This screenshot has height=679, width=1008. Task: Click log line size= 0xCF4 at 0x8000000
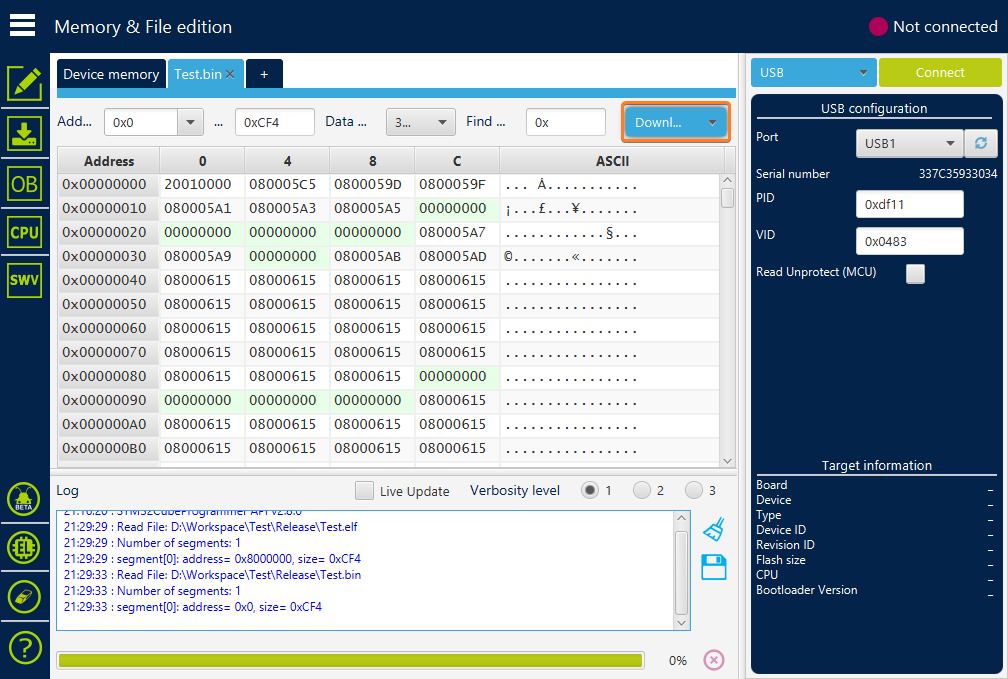(212, 559)
